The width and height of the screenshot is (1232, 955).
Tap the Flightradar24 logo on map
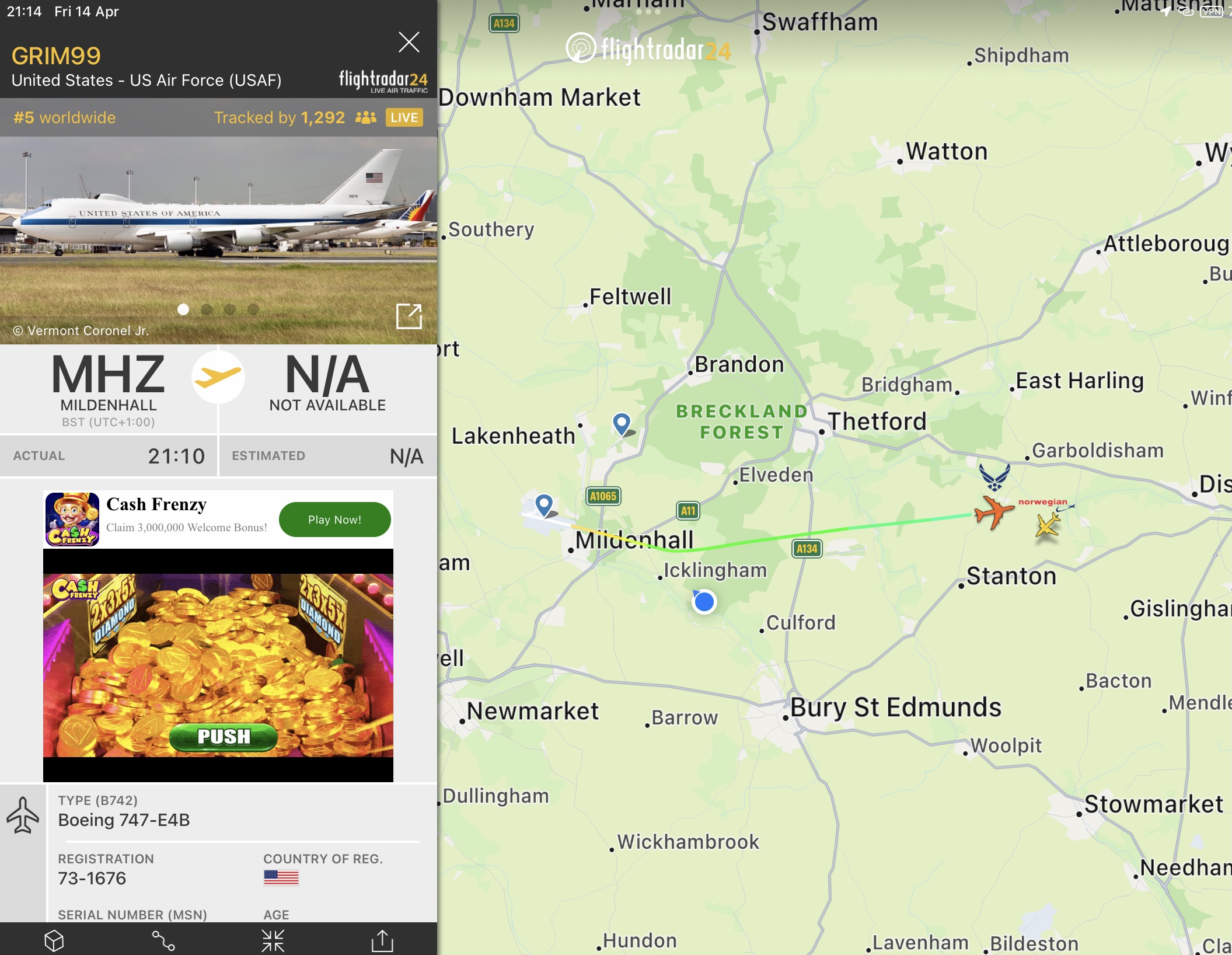pos(648,48)
